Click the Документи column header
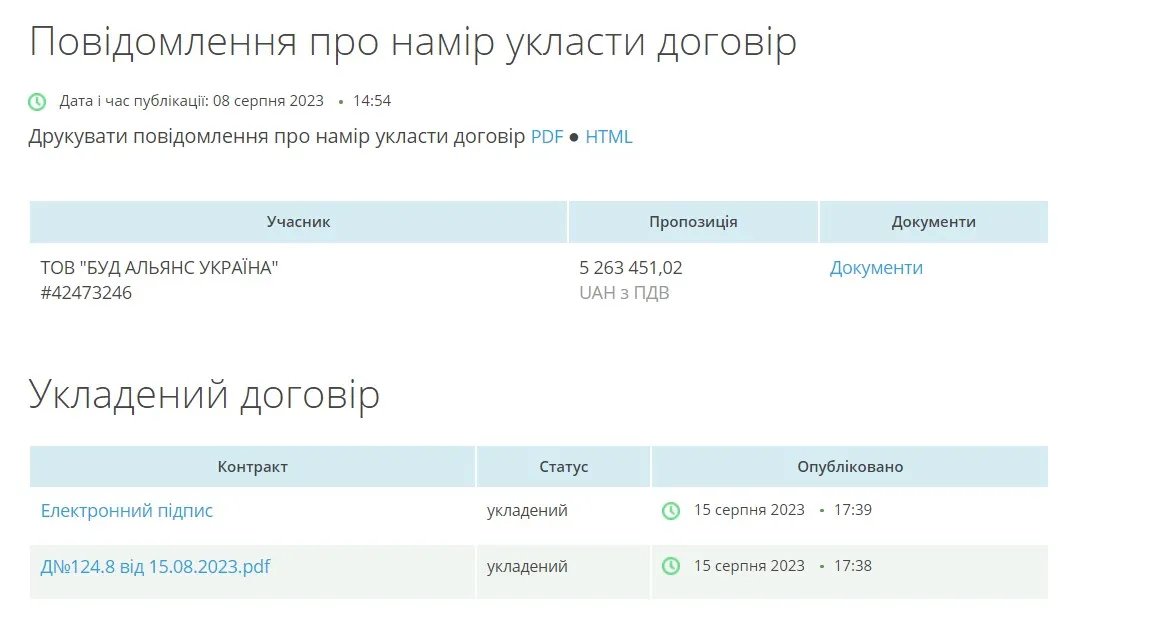 [933, 222]
